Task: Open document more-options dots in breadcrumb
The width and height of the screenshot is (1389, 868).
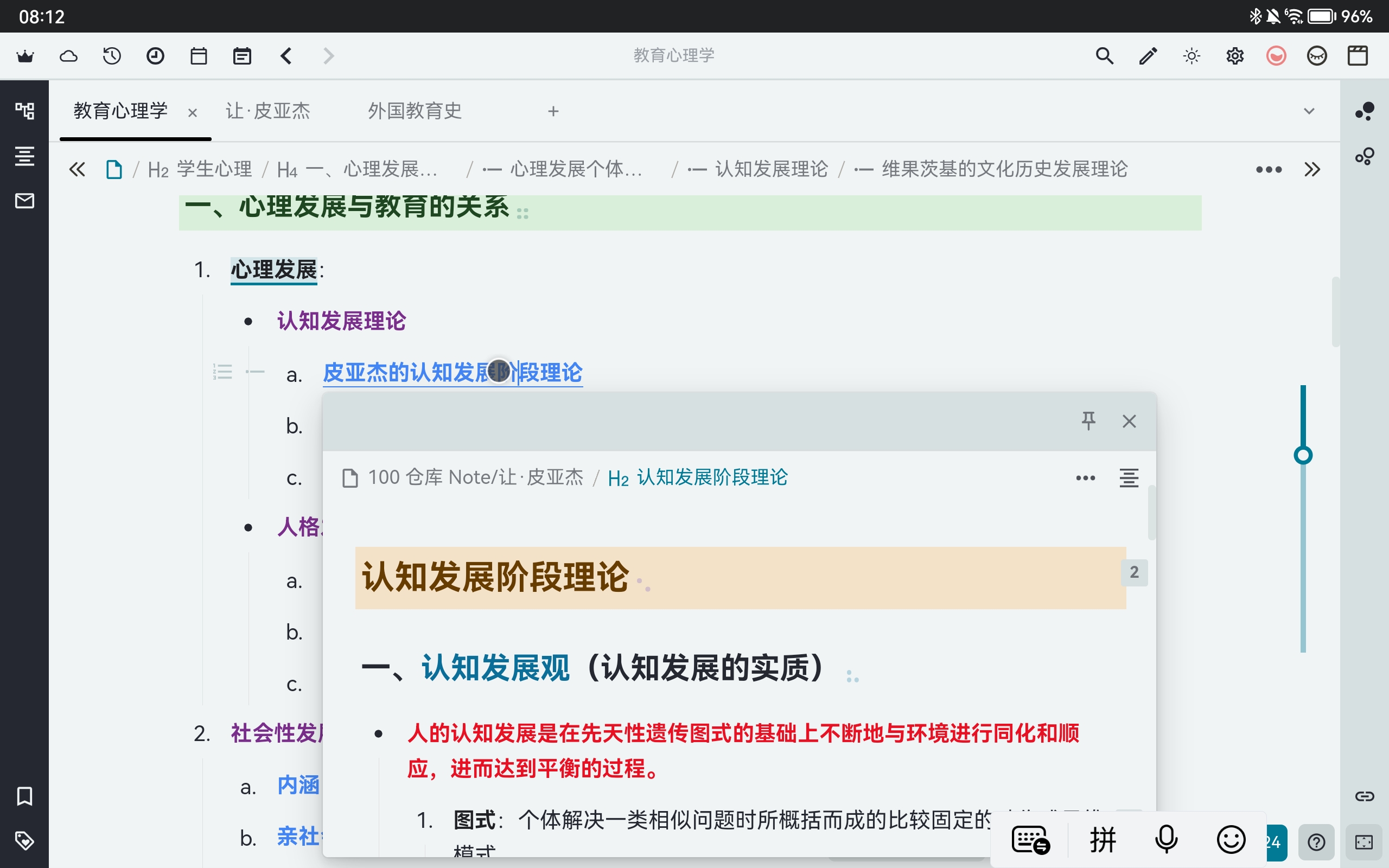Action: pyautogui.click(x=1269, y=169)
